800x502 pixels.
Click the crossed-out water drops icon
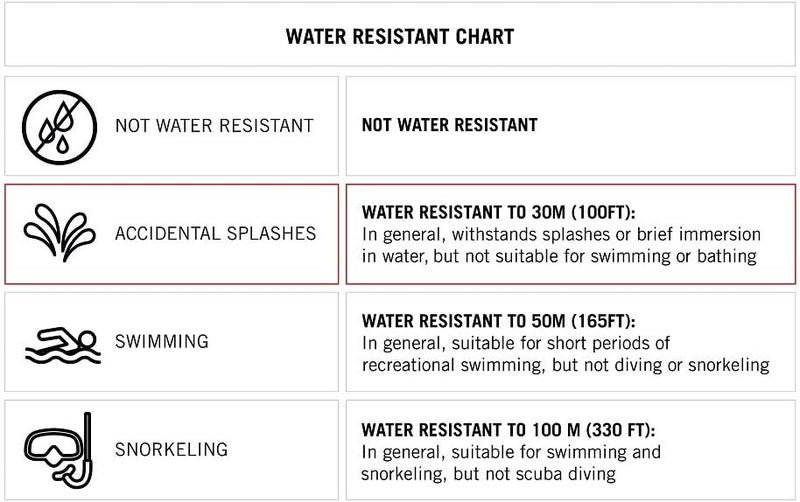pyautogui.click(x=59, y=127)
